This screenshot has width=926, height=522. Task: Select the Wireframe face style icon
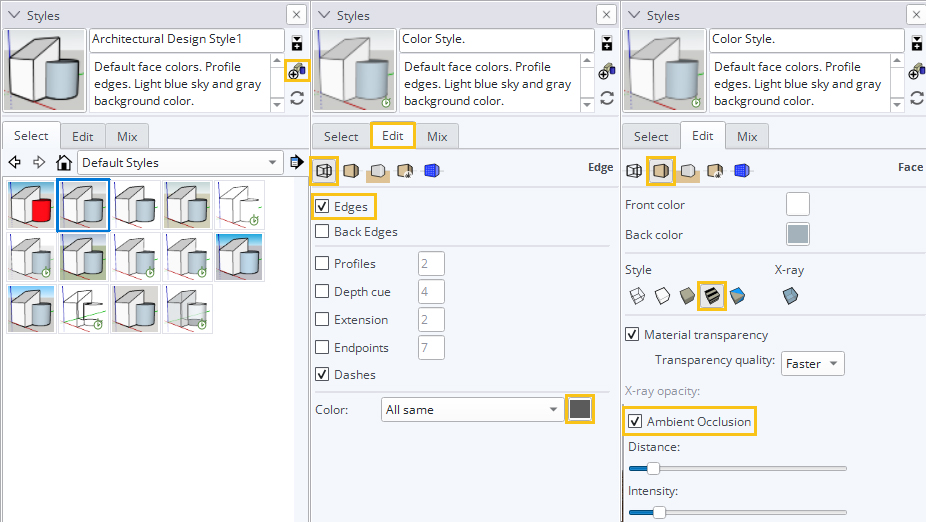(x=636, y=295)
